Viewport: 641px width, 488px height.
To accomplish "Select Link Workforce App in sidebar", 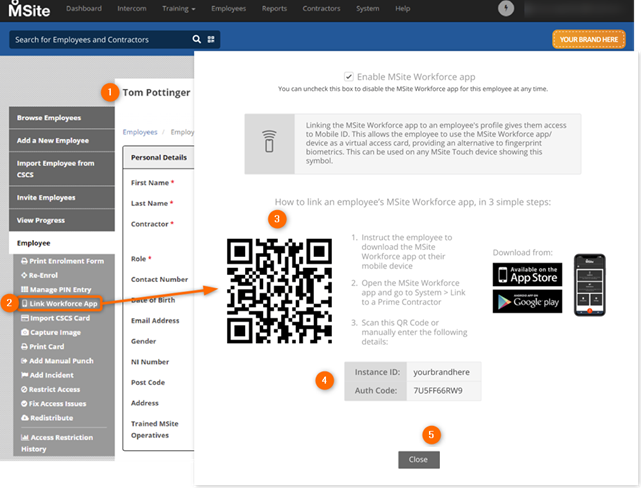I will pyautogui.click(x=61, y=303).
